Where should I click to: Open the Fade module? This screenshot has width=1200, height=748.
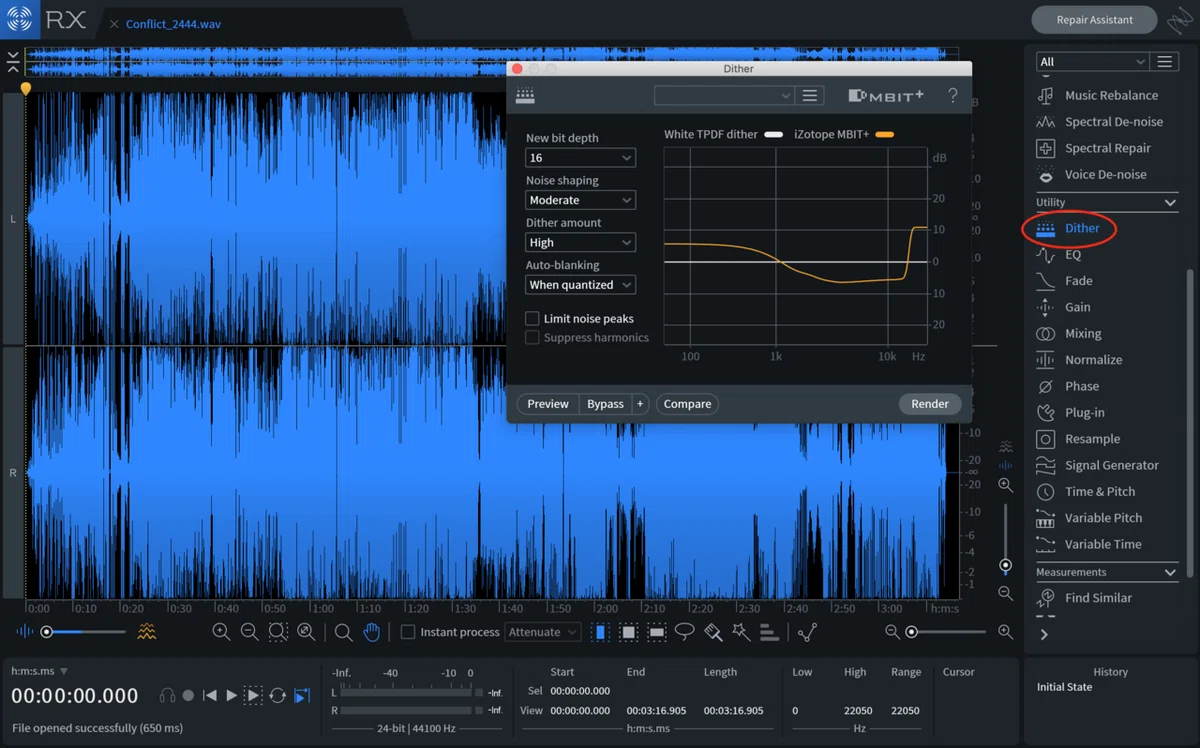[x=1064, y=281]
